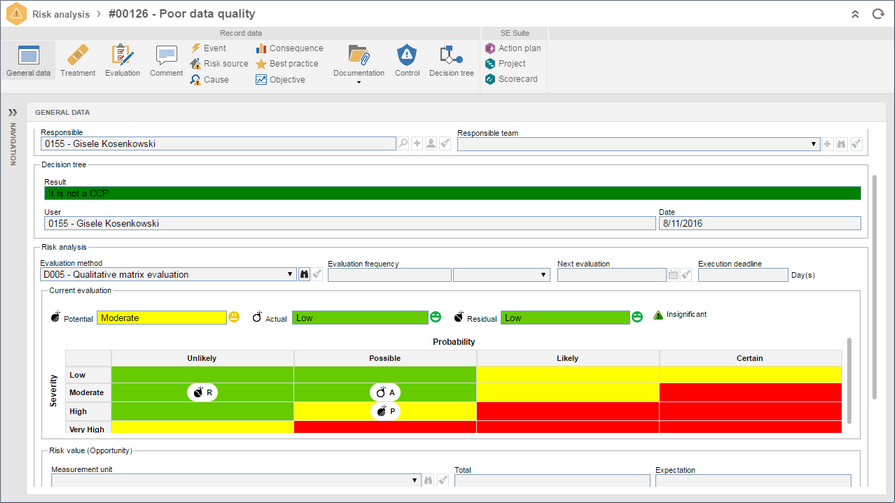The width and height of the screenshot is (895, 503).
Task: Click the Decision tree User field
Action: pos(350,223)
